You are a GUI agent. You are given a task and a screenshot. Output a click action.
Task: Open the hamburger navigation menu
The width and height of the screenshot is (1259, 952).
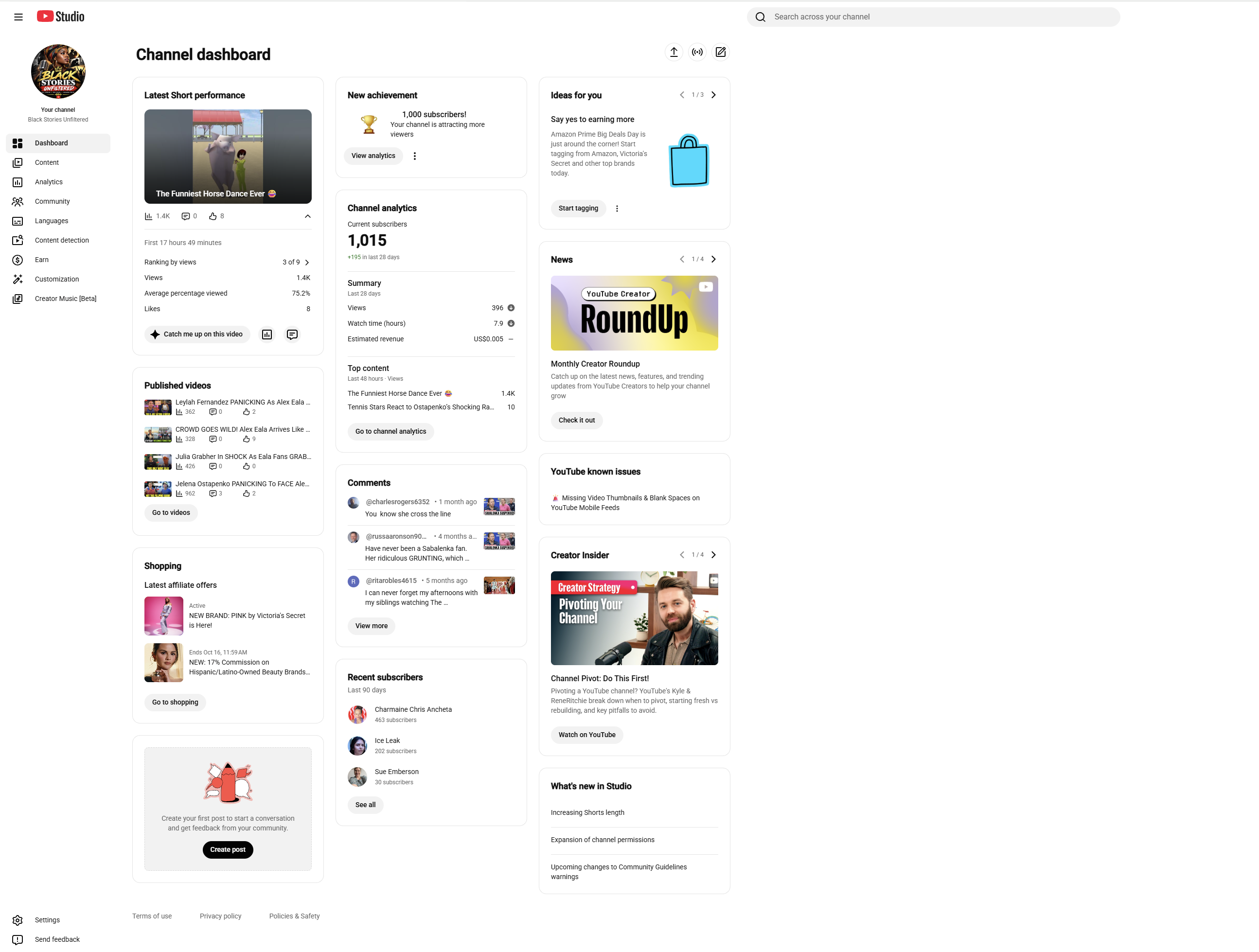18,17
